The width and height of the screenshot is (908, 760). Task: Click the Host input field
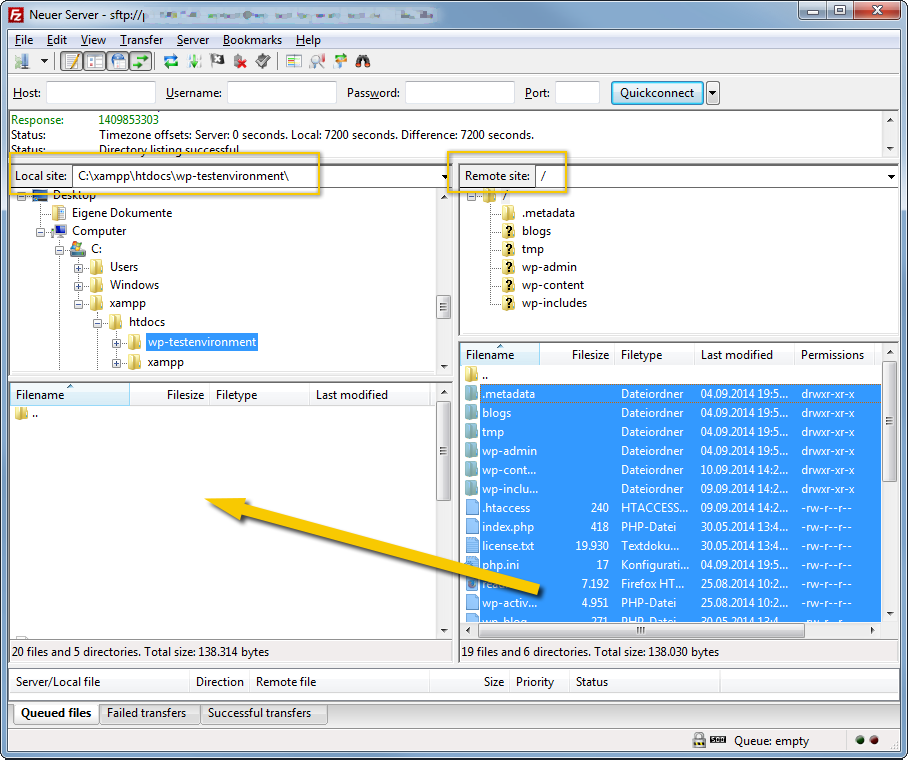(x=101, y=93)
